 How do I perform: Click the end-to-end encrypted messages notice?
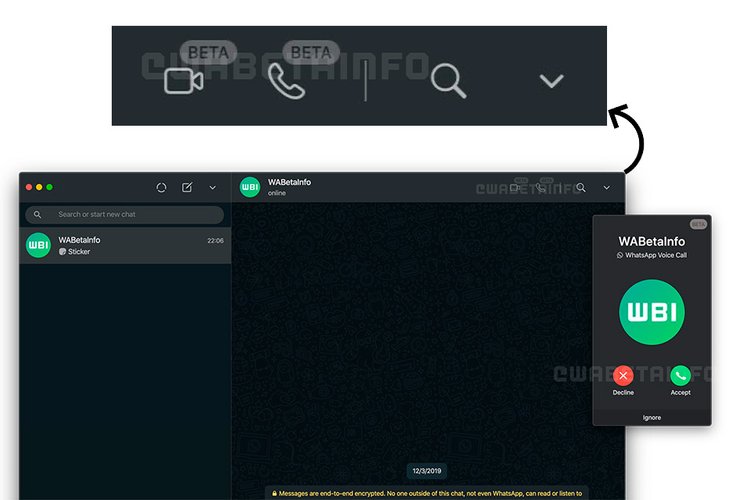tap(427, 493)
